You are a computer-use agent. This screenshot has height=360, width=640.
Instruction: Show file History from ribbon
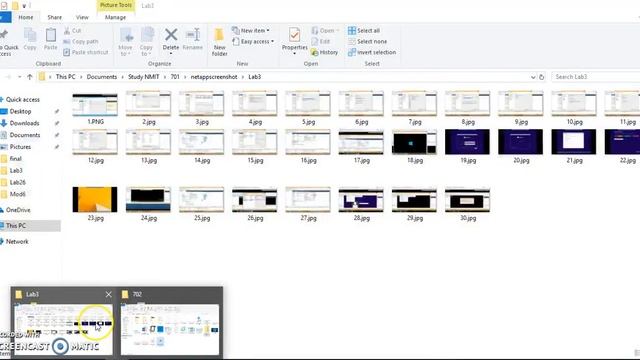pos(324,52)
